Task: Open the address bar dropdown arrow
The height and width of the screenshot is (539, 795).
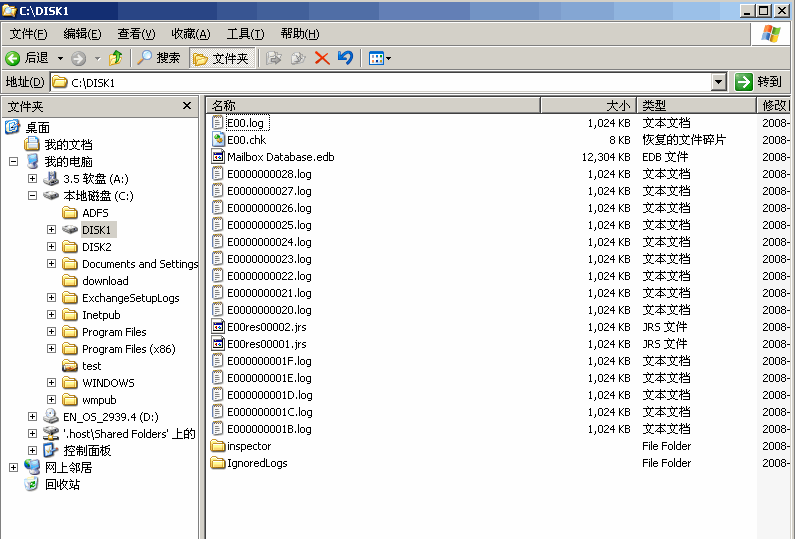Action: tap(718, 82)
